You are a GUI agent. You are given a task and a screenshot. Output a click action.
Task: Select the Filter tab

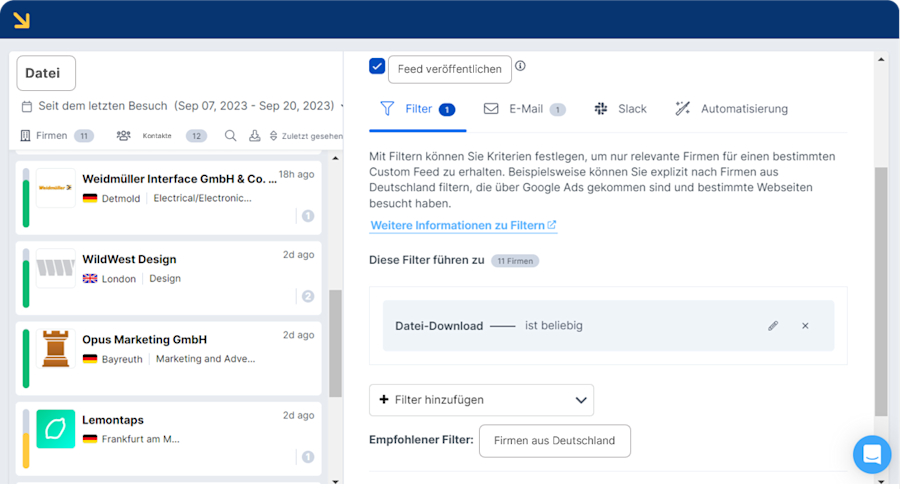pyautogui.click(x=418, y=109)
